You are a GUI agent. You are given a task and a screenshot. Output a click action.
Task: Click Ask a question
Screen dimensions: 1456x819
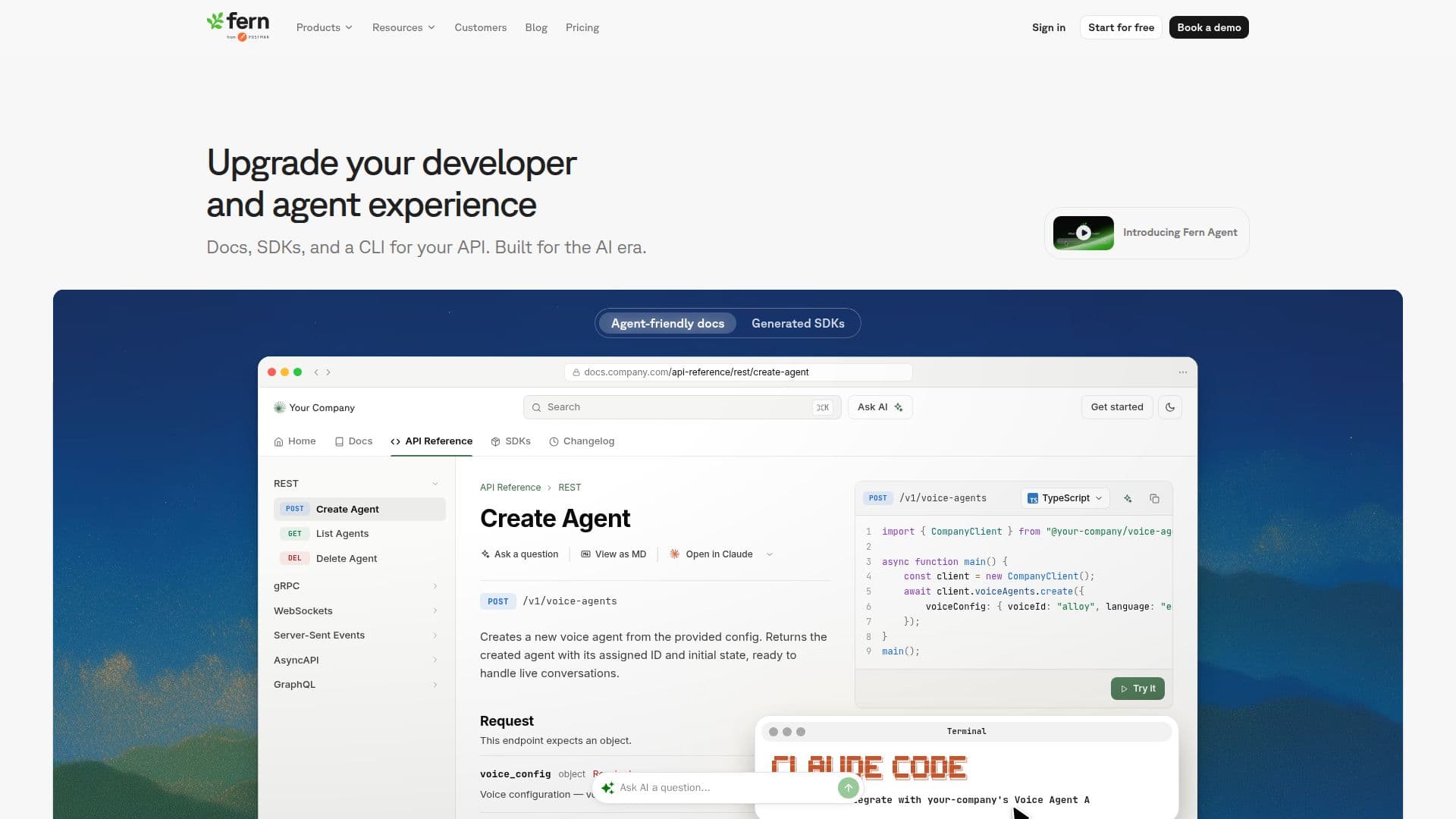coord(519,554)
